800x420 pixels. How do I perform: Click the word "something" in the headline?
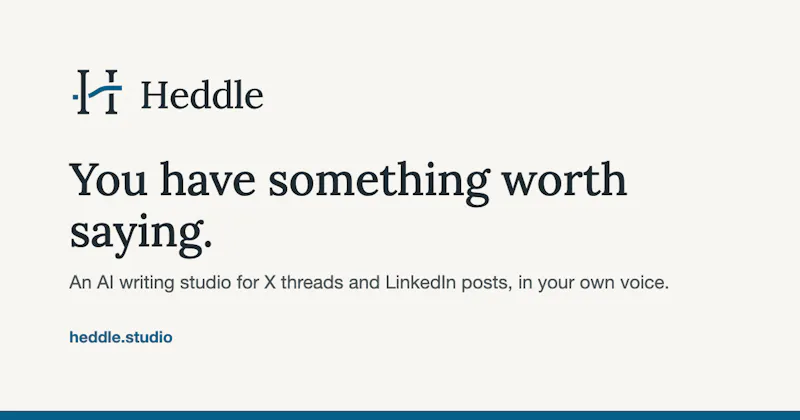(379, 183)
